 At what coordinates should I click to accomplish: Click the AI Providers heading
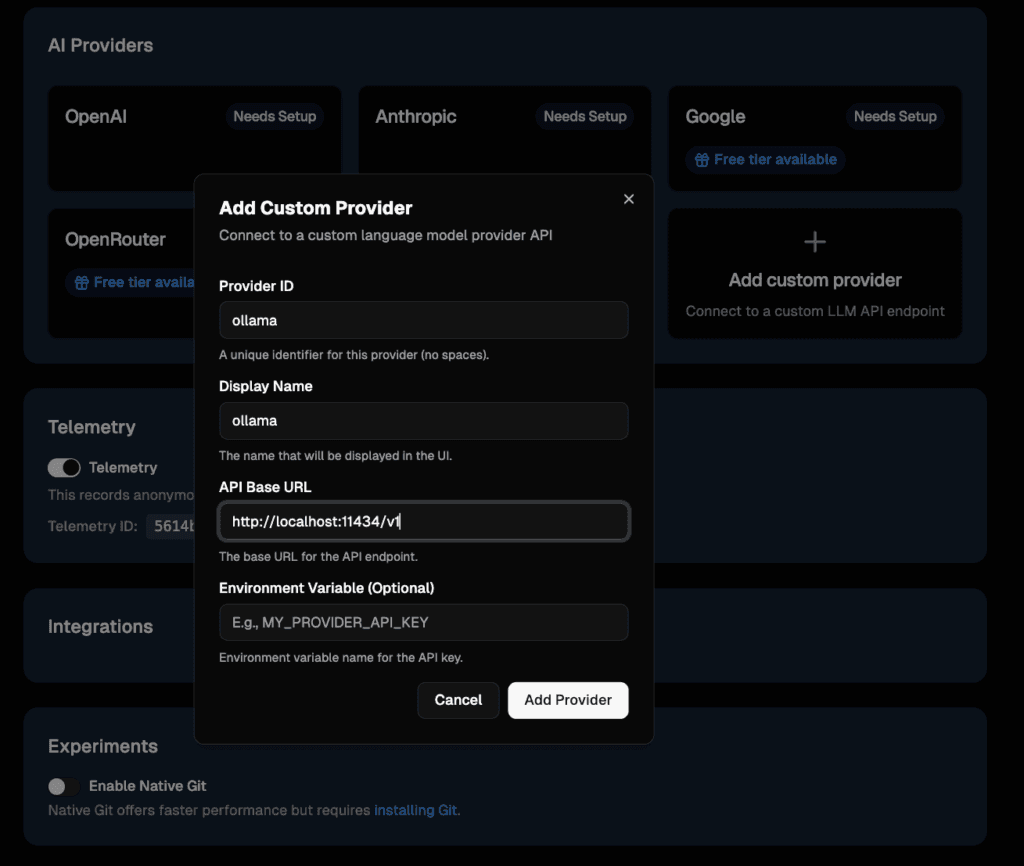[x=101, y=46]
